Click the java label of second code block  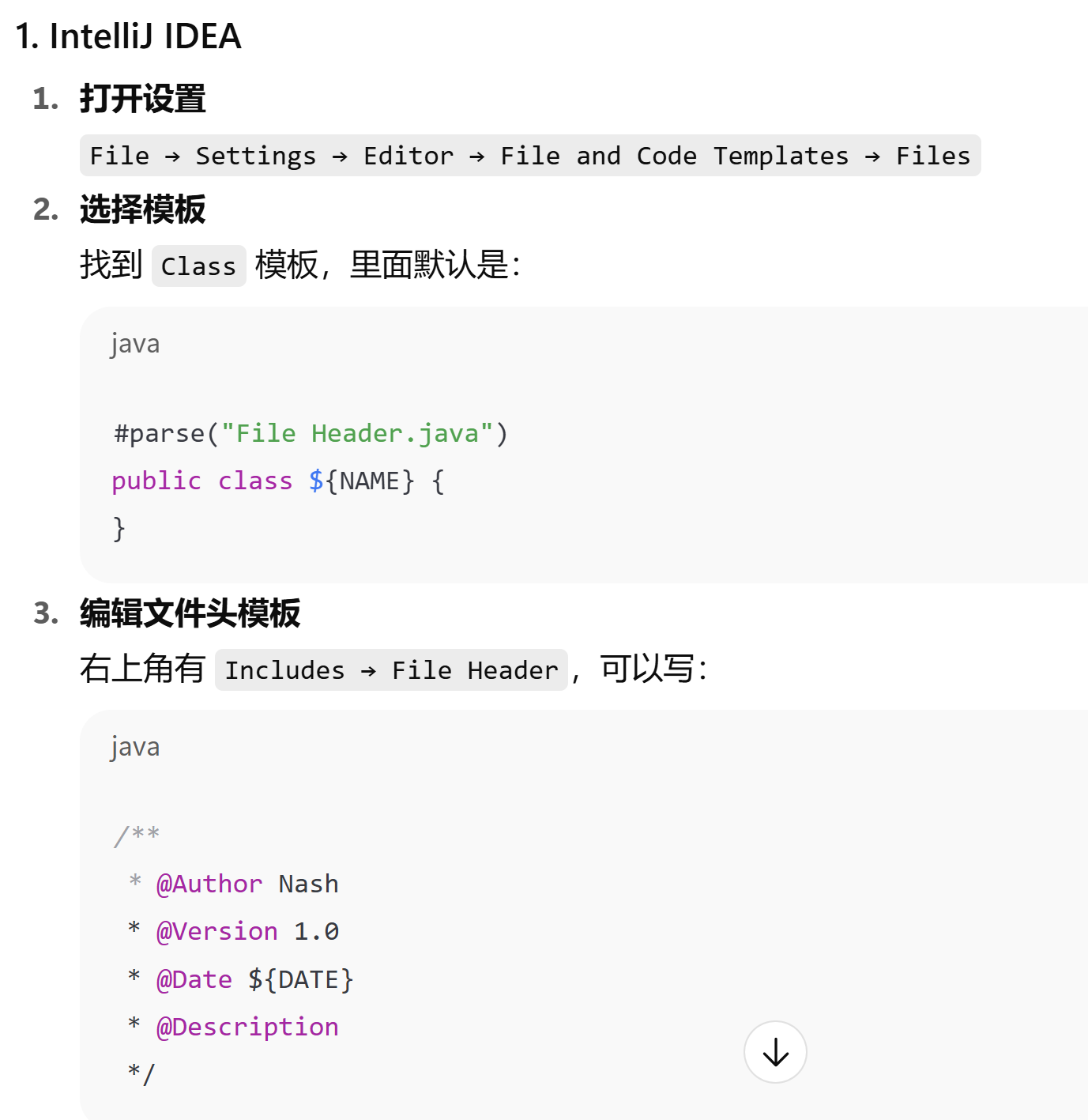[x=135, y=747]
